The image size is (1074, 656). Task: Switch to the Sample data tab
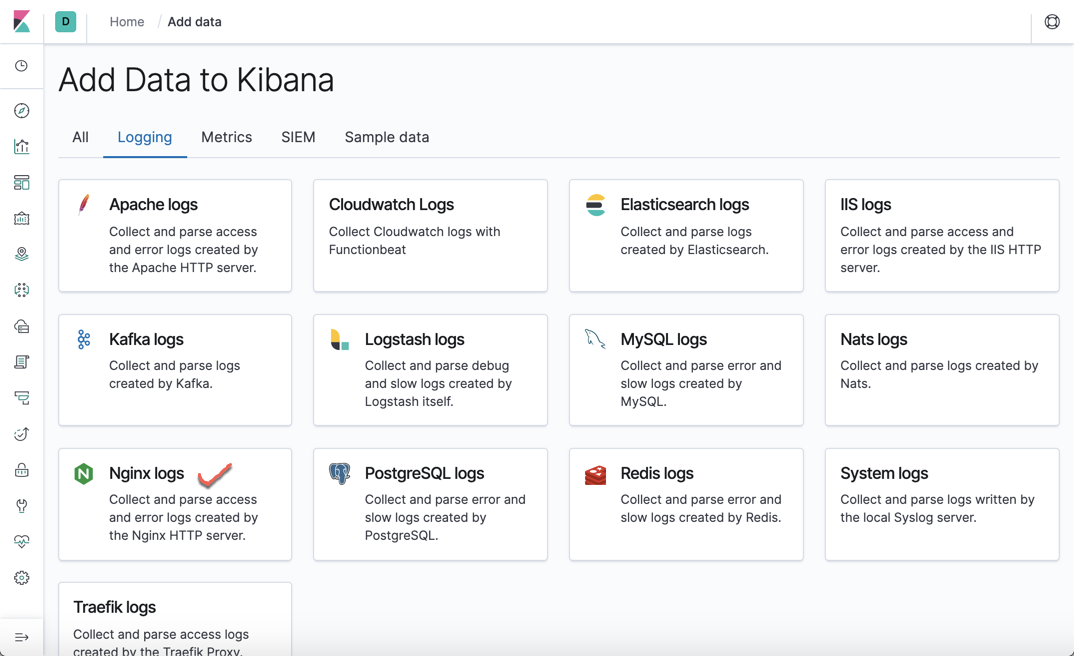click(x=386, y=137)
